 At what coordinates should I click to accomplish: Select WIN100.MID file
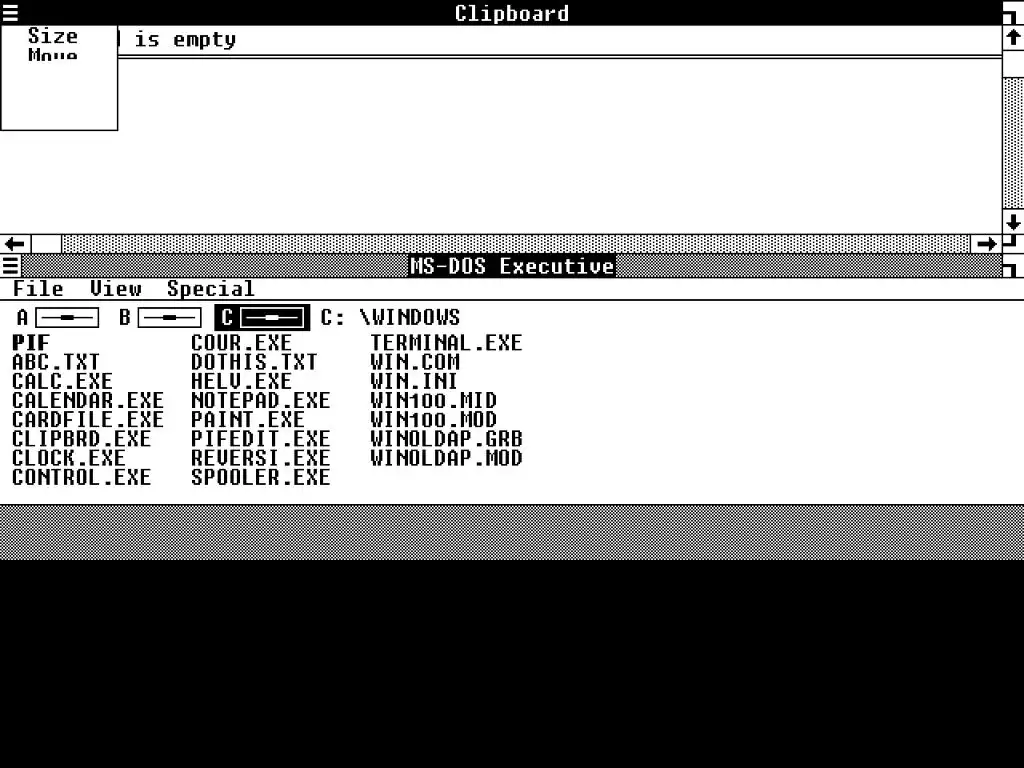[x=434, y=400]
